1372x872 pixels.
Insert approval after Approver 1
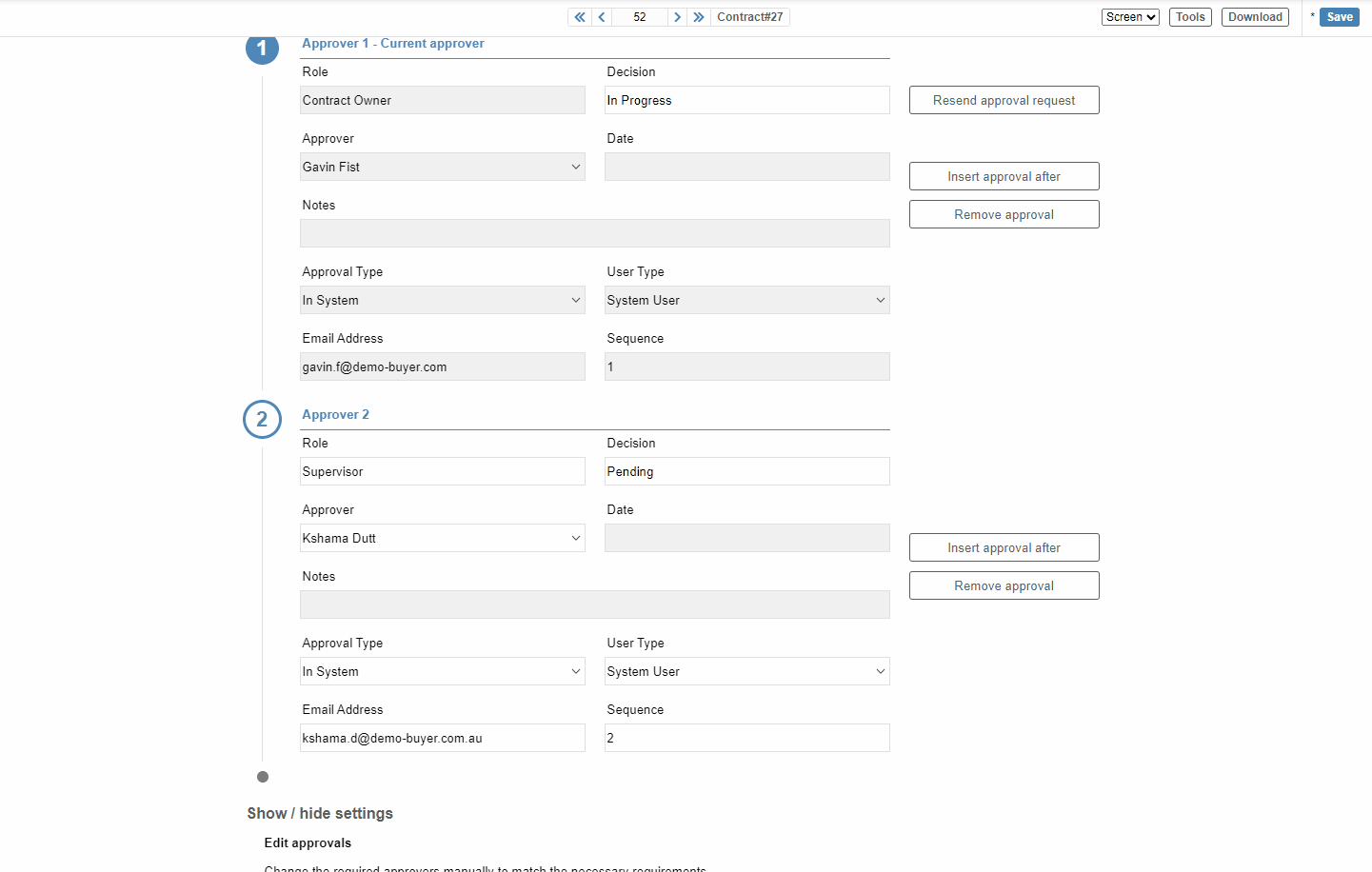click(x=1004, y=176)
